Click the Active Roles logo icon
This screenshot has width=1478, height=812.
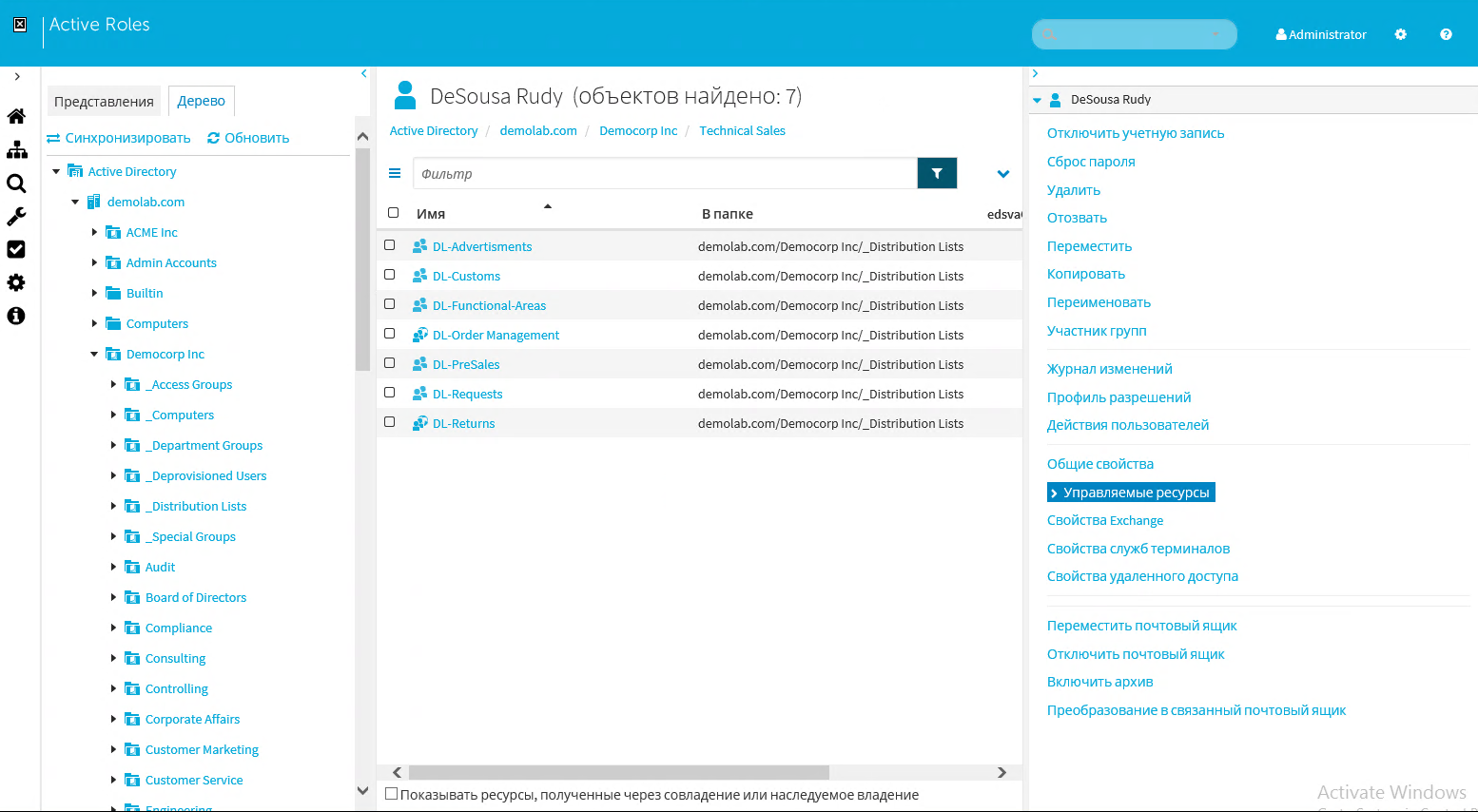[x=20, y=25]
